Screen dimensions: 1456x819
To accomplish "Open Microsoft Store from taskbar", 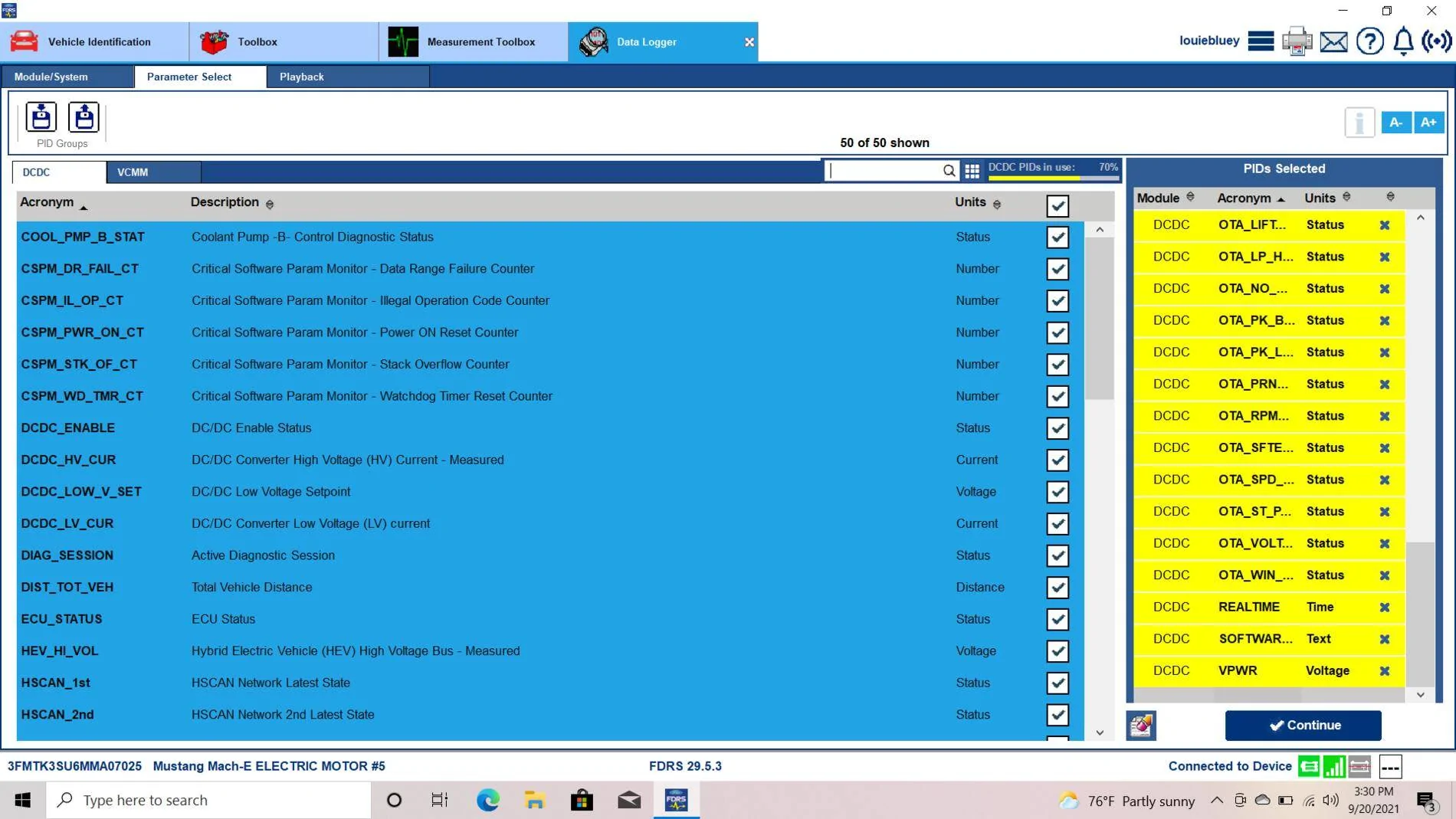I will pos(582,801).
